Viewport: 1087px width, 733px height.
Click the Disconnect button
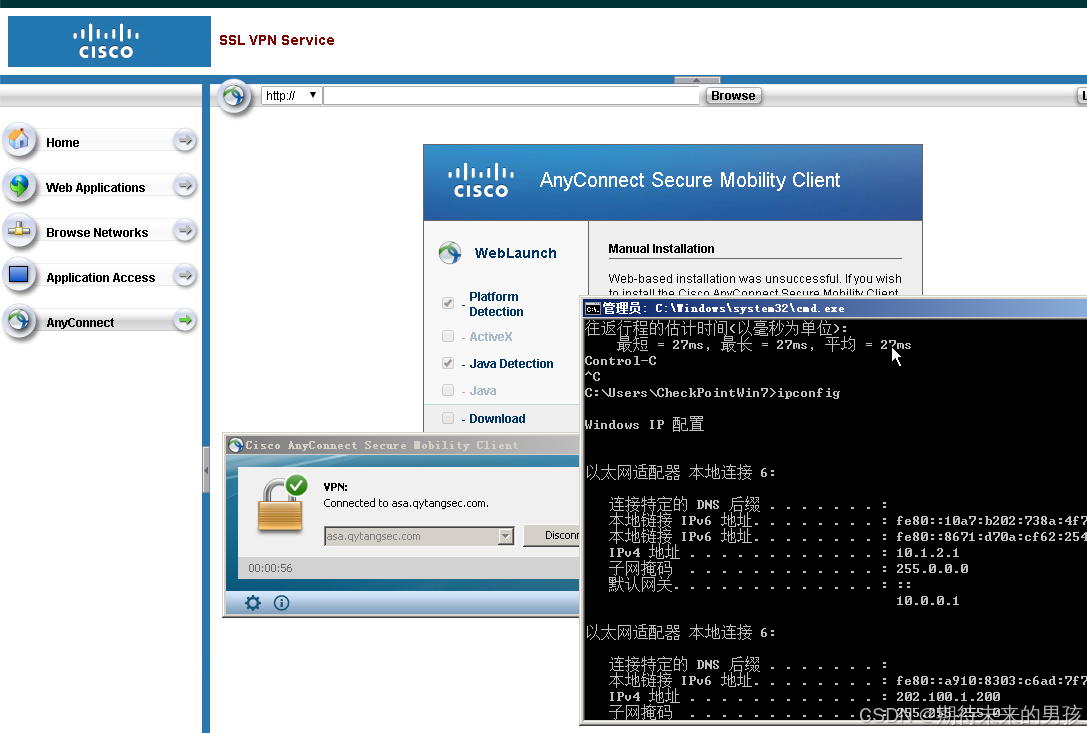point(552,535)
